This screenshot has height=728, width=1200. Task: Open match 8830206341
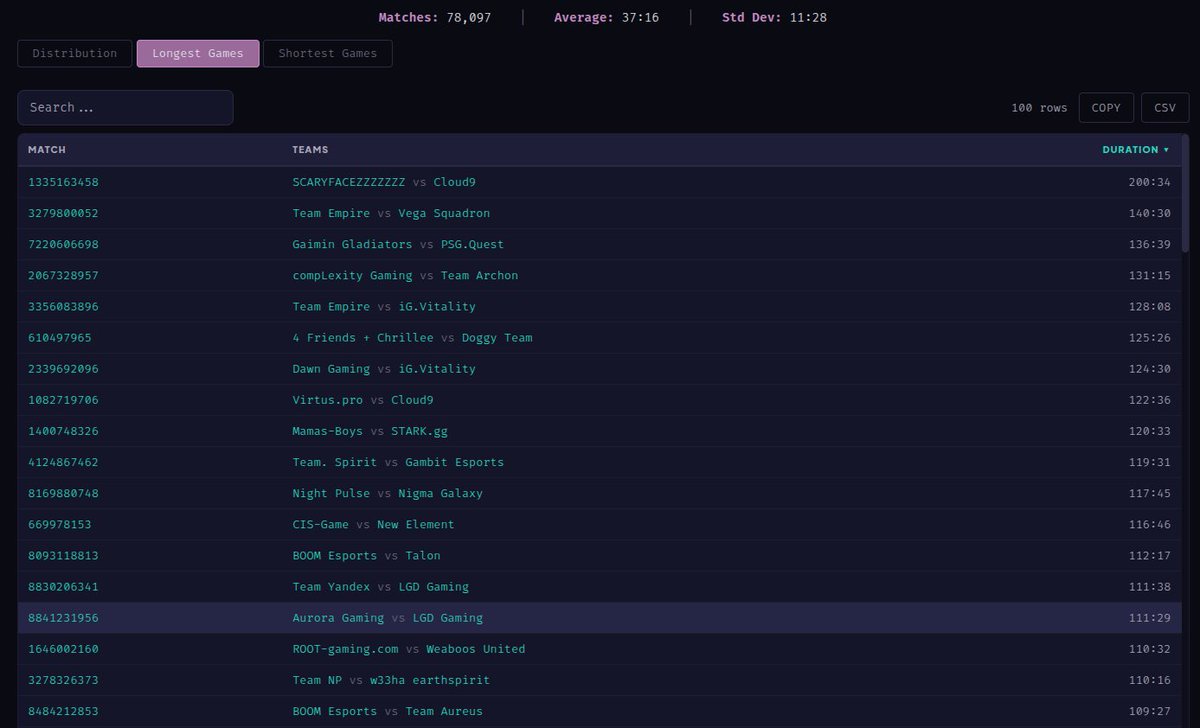point(63,586)
